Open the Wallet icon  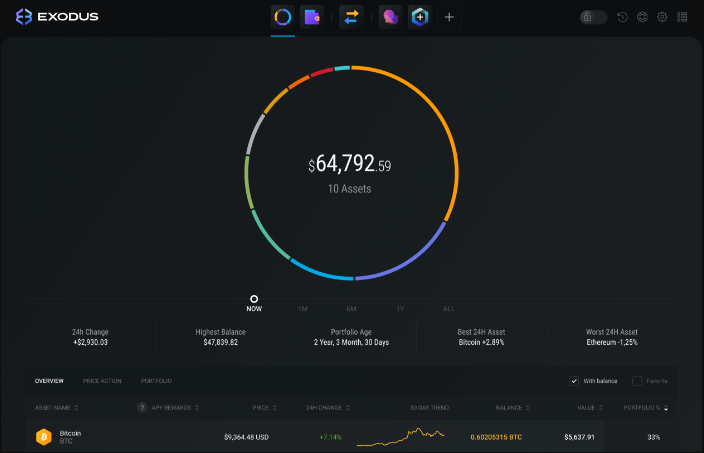[x=312, y=17]
